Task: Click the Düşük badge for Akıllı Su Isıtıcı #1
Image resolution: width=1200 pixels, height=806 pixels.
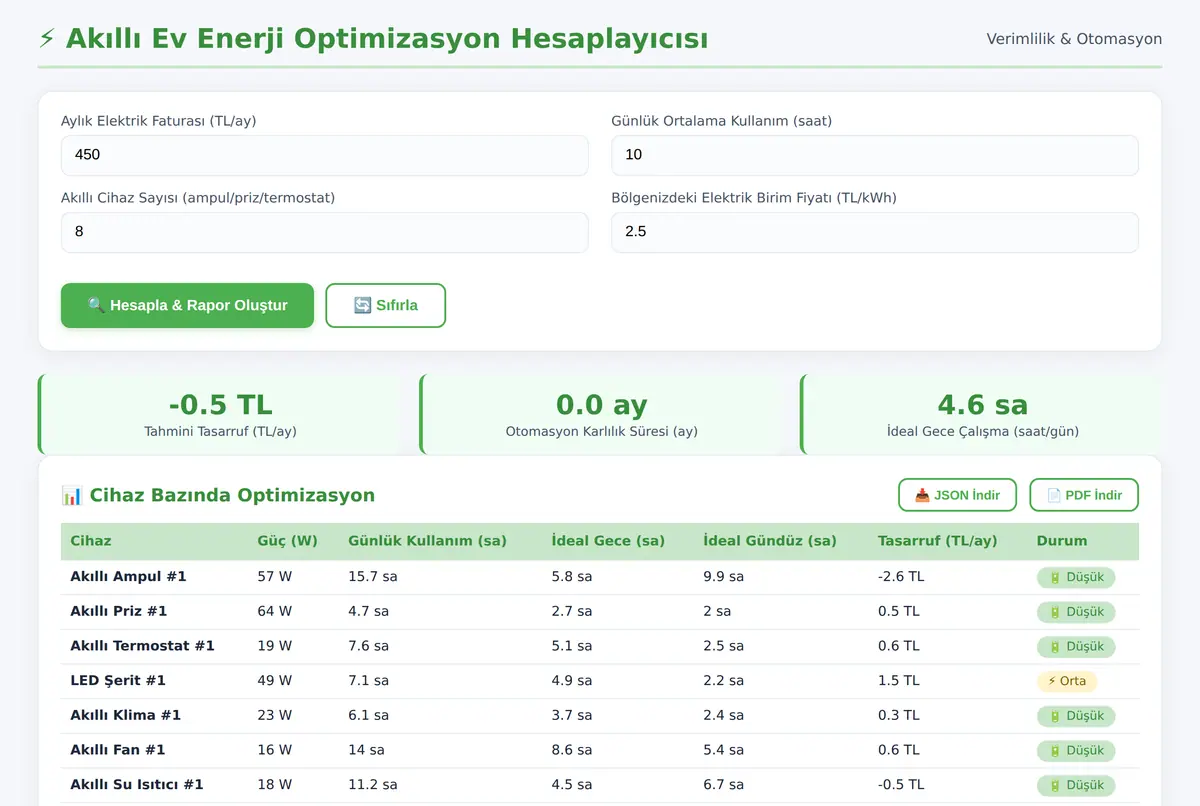Action: coord(1076,785)
